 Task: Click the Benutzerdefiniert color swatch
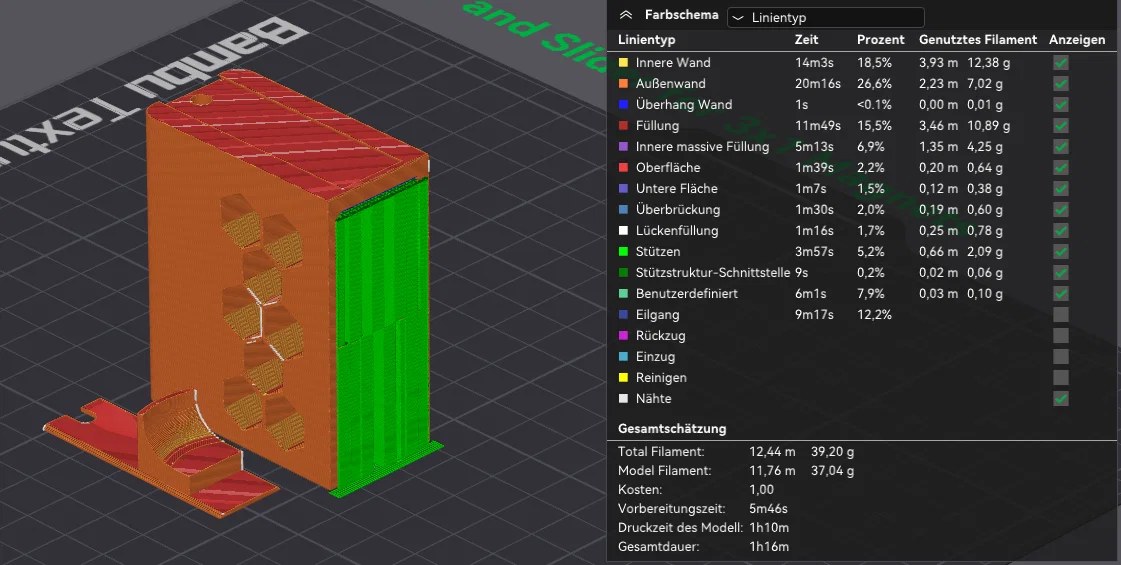tap(623, 293)
